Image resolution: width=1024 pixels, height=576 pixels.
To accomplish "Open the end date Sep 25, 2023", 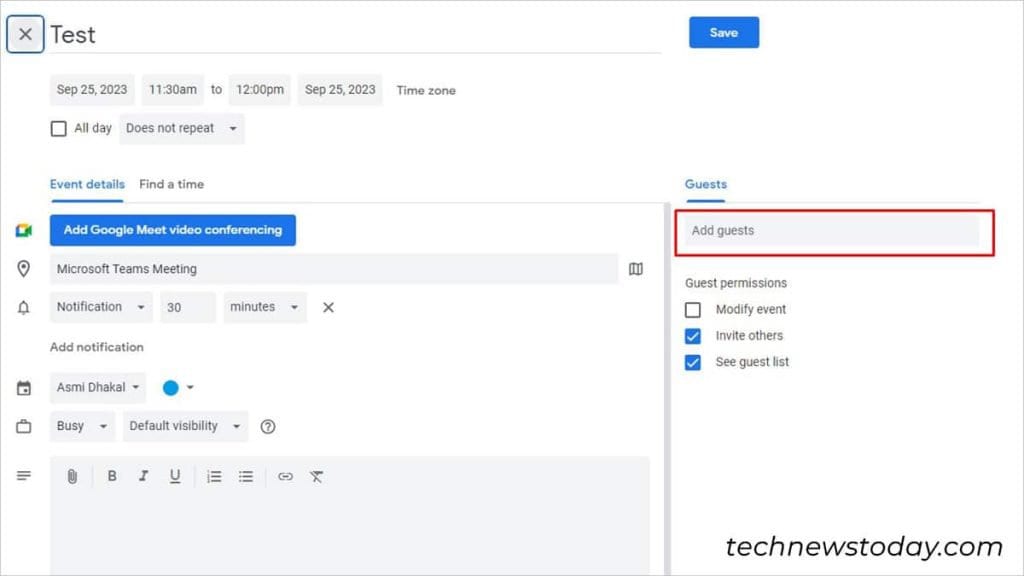I will pyautogui.click(x=340, y=90).
